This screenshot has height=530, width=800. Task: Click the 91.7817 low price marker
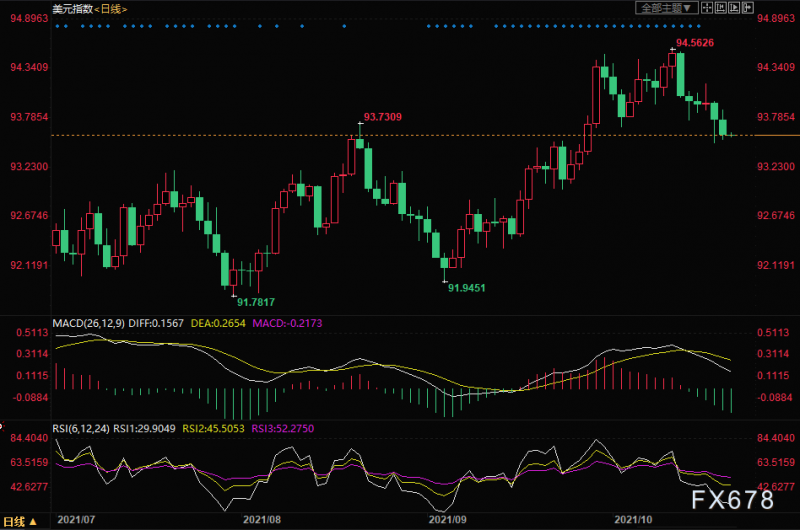255,301
